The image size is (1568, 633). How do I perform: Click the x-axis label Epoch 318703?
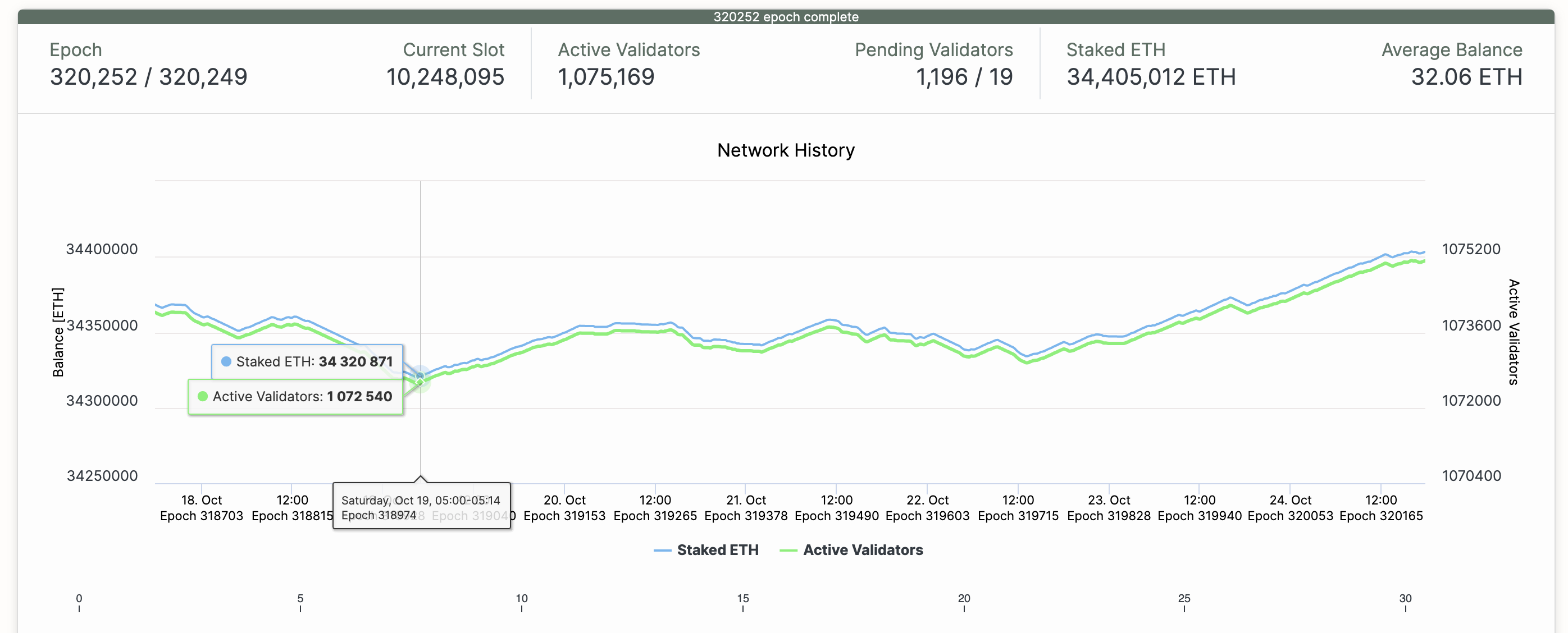(x=202, y=516)
